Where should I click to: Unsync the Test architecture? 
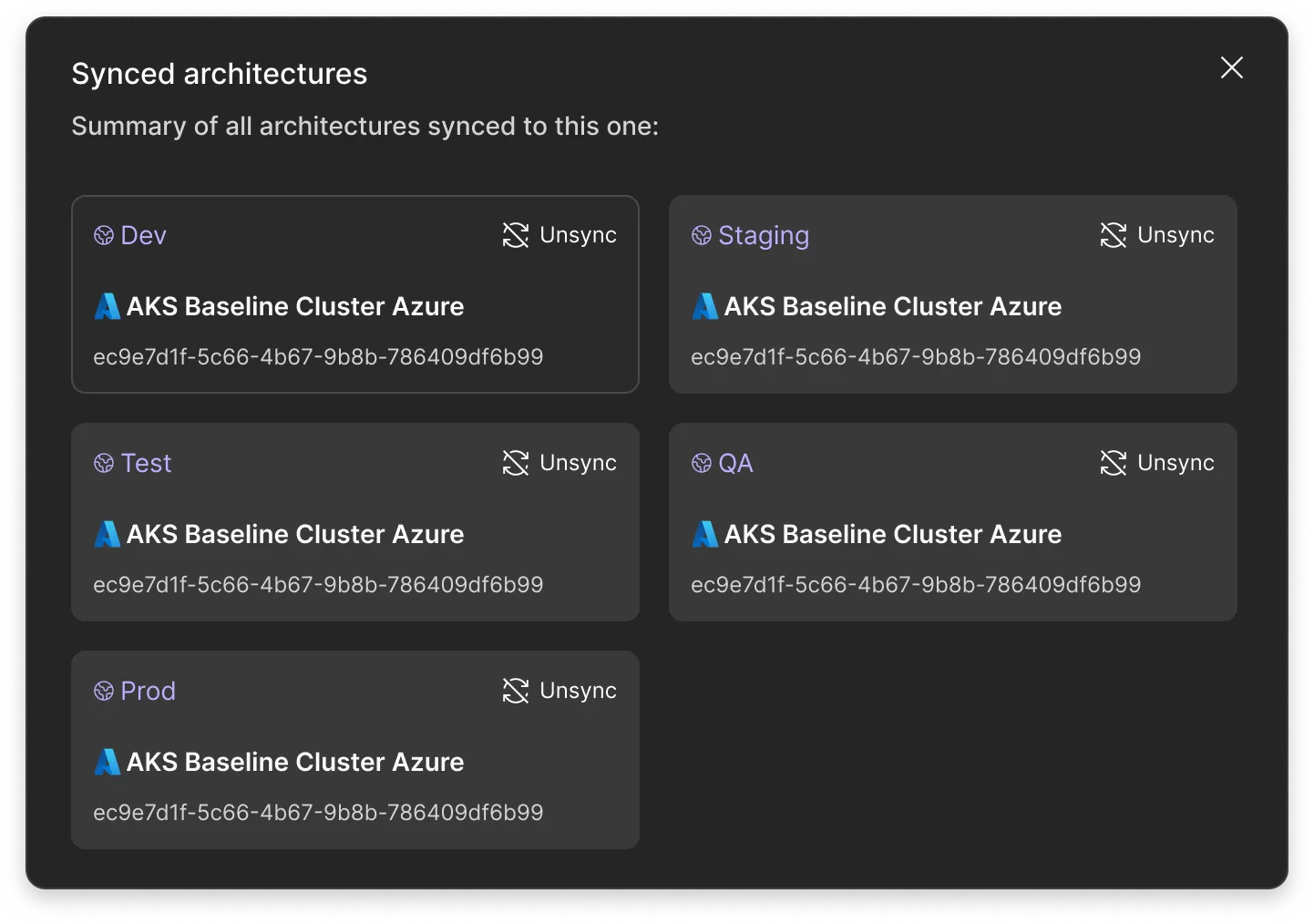[x=559, y=463]
